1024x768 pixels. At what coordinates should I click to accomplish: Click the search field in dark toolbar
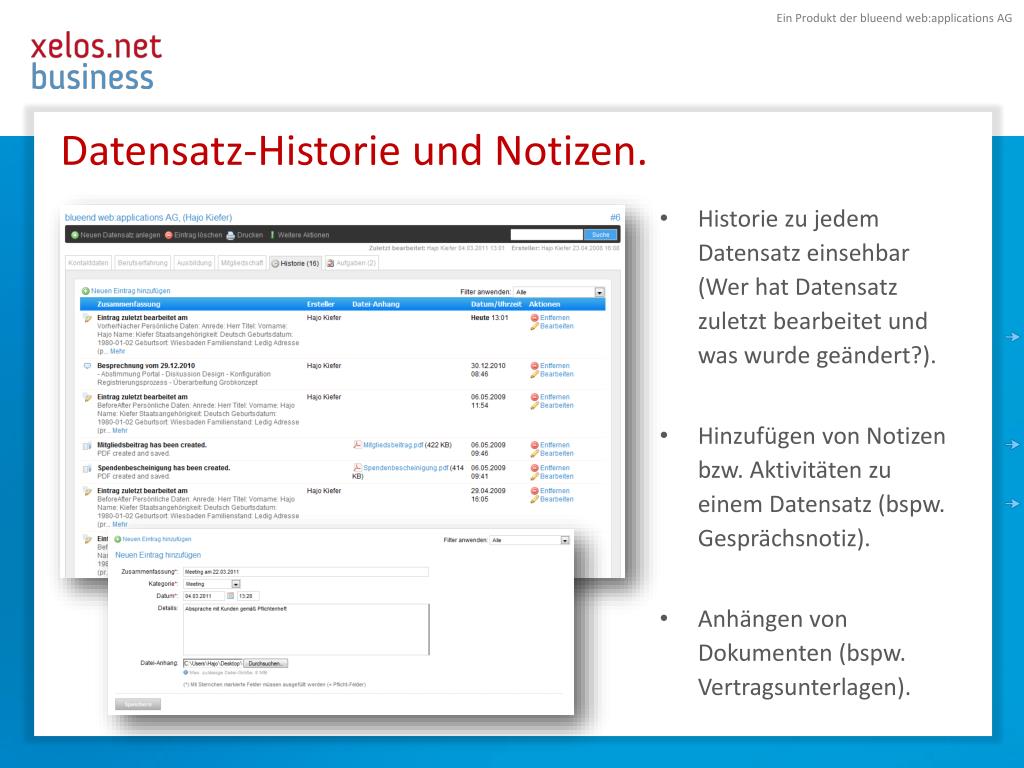pos(546,234)
